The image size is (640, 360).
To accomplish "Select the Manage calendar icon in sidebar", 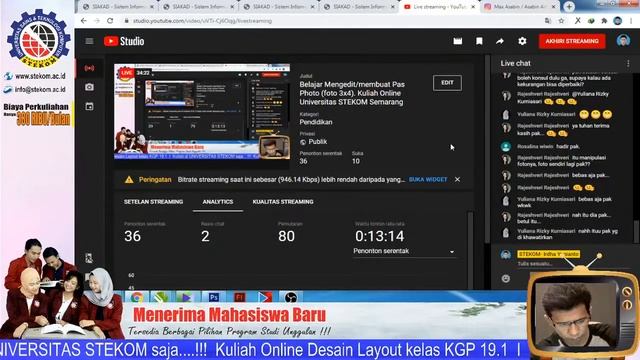I will (x=89, y=107).
